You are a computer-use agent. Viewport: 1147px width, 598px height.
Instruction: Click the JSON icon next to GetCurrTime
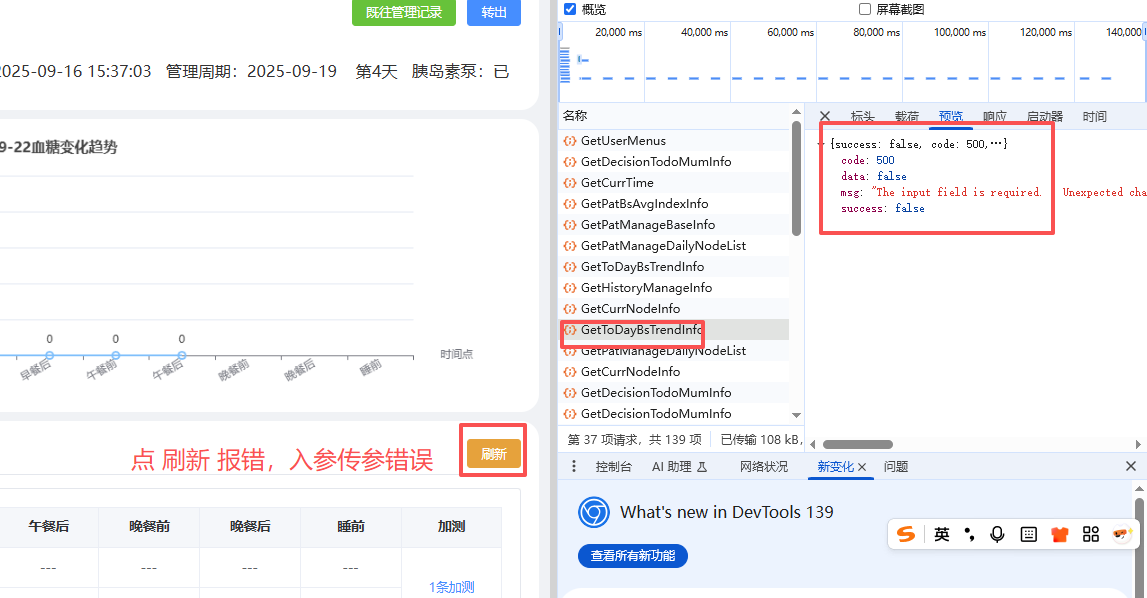pos(570,182)
